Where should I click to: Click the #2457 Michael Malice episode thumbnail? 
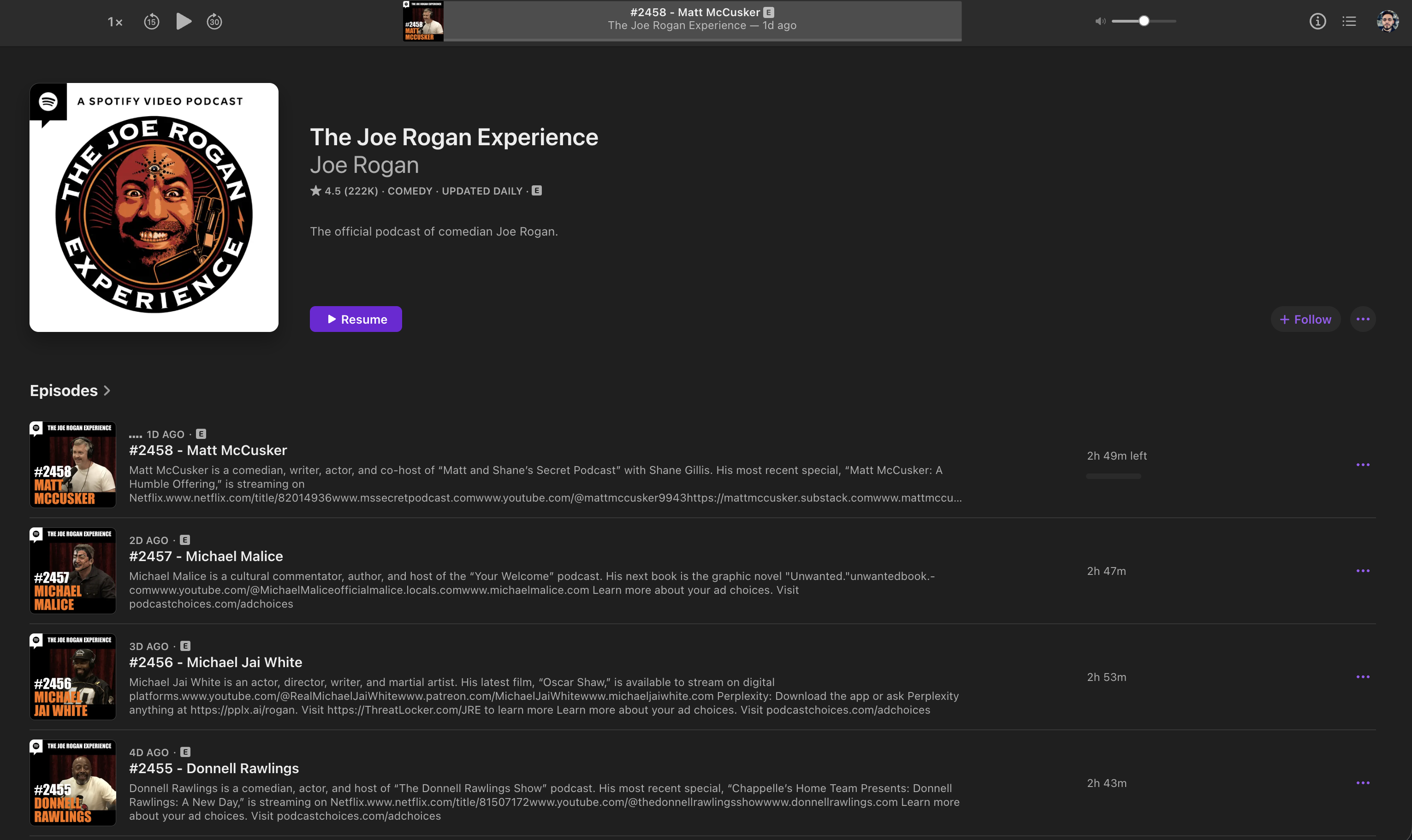[72, 571]
